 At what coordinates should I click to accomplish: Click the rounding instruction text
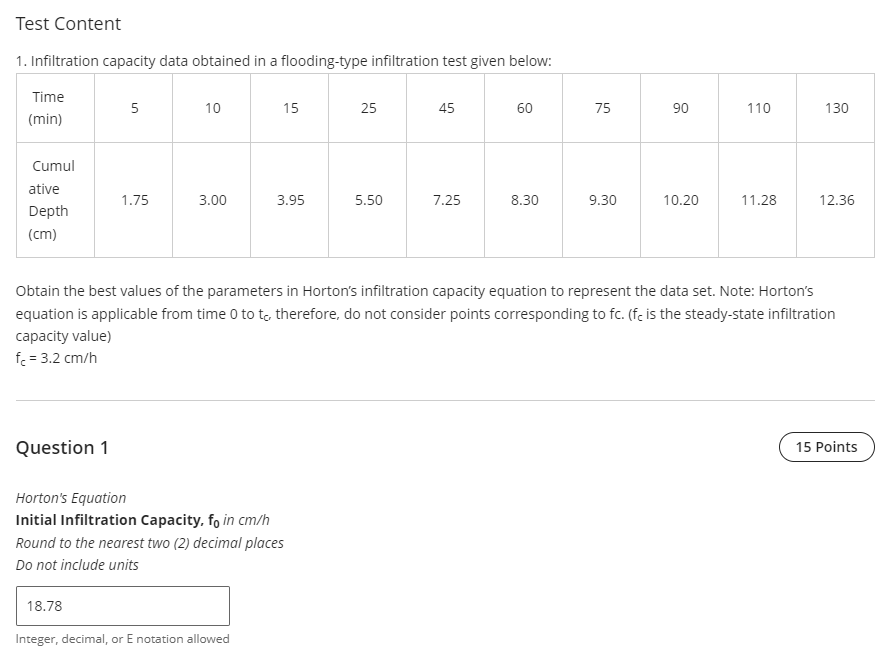[x=149, y=543]
